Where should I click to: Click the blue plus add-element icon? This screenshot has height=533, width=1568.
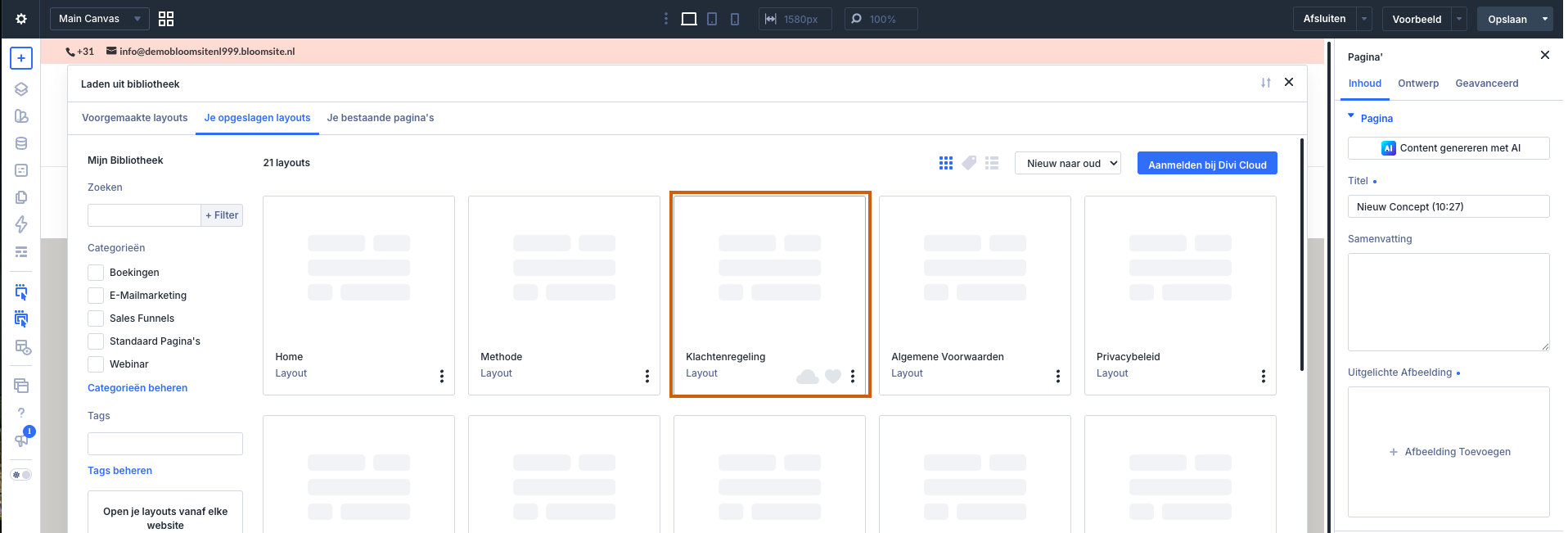click(21, 58)
